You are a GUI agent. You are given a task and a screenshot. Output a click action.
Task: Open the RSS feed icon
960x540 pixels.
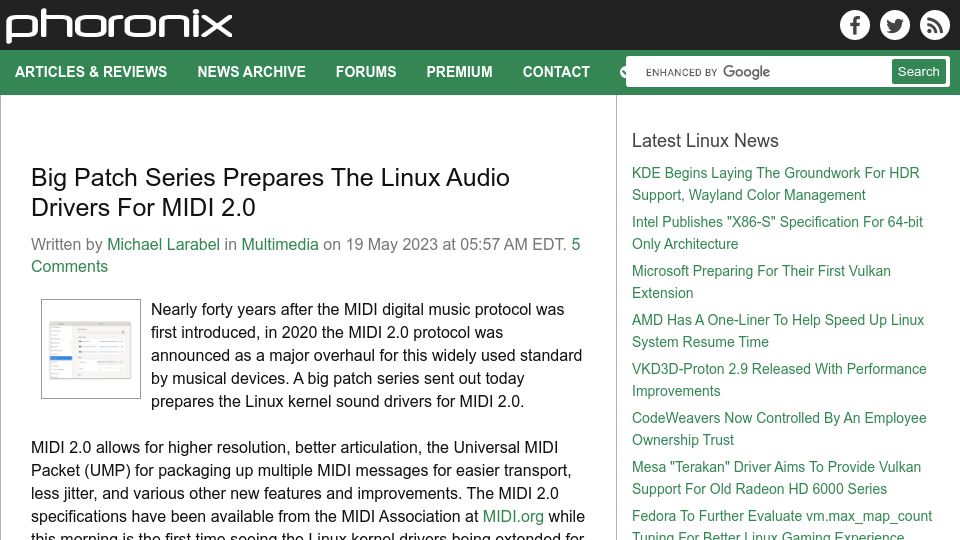[x=934, y=25]
